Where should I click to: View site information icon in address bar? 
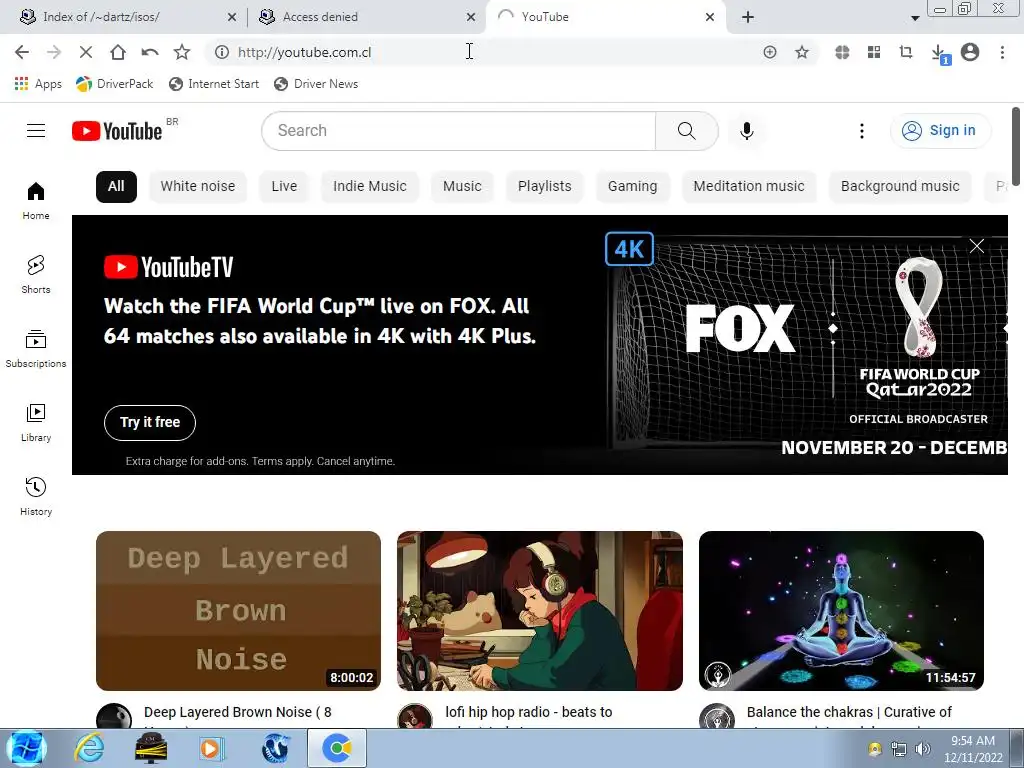coord(222,52)
